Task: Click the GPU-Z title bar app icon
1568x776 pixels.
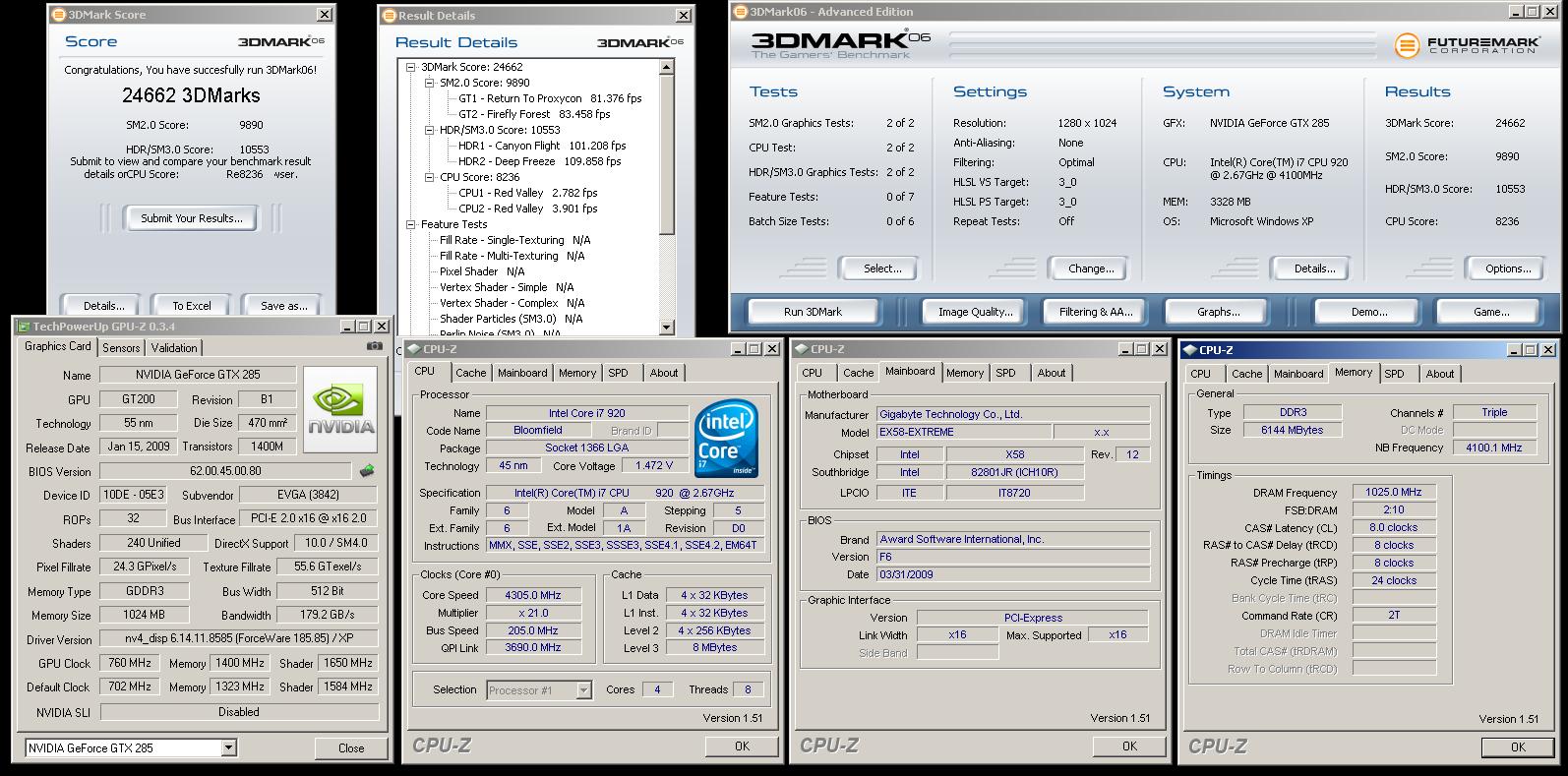Action: click(25, 327)
